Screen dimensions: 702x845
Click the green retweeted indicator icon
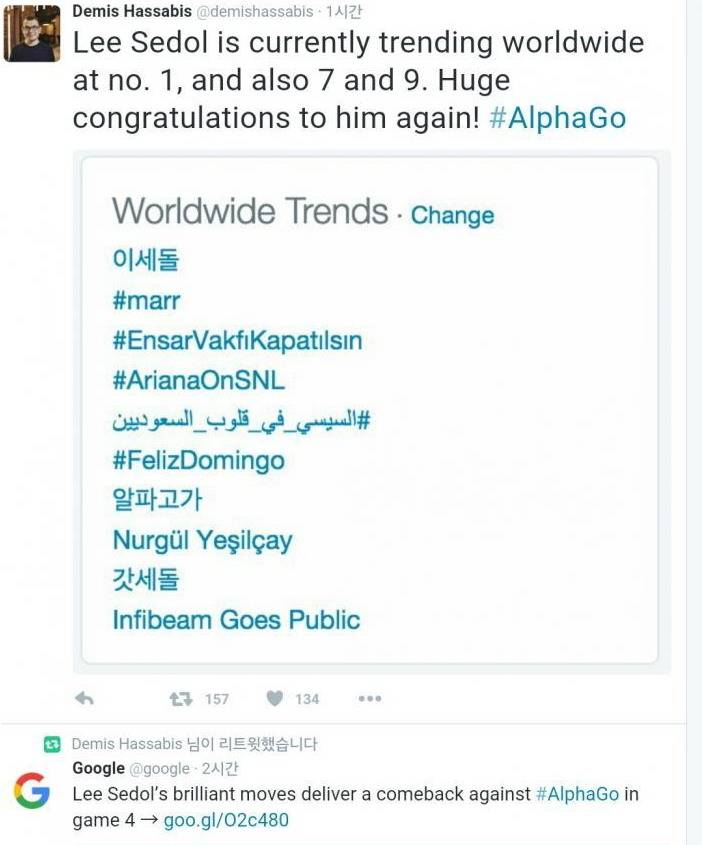pos(52,744)
